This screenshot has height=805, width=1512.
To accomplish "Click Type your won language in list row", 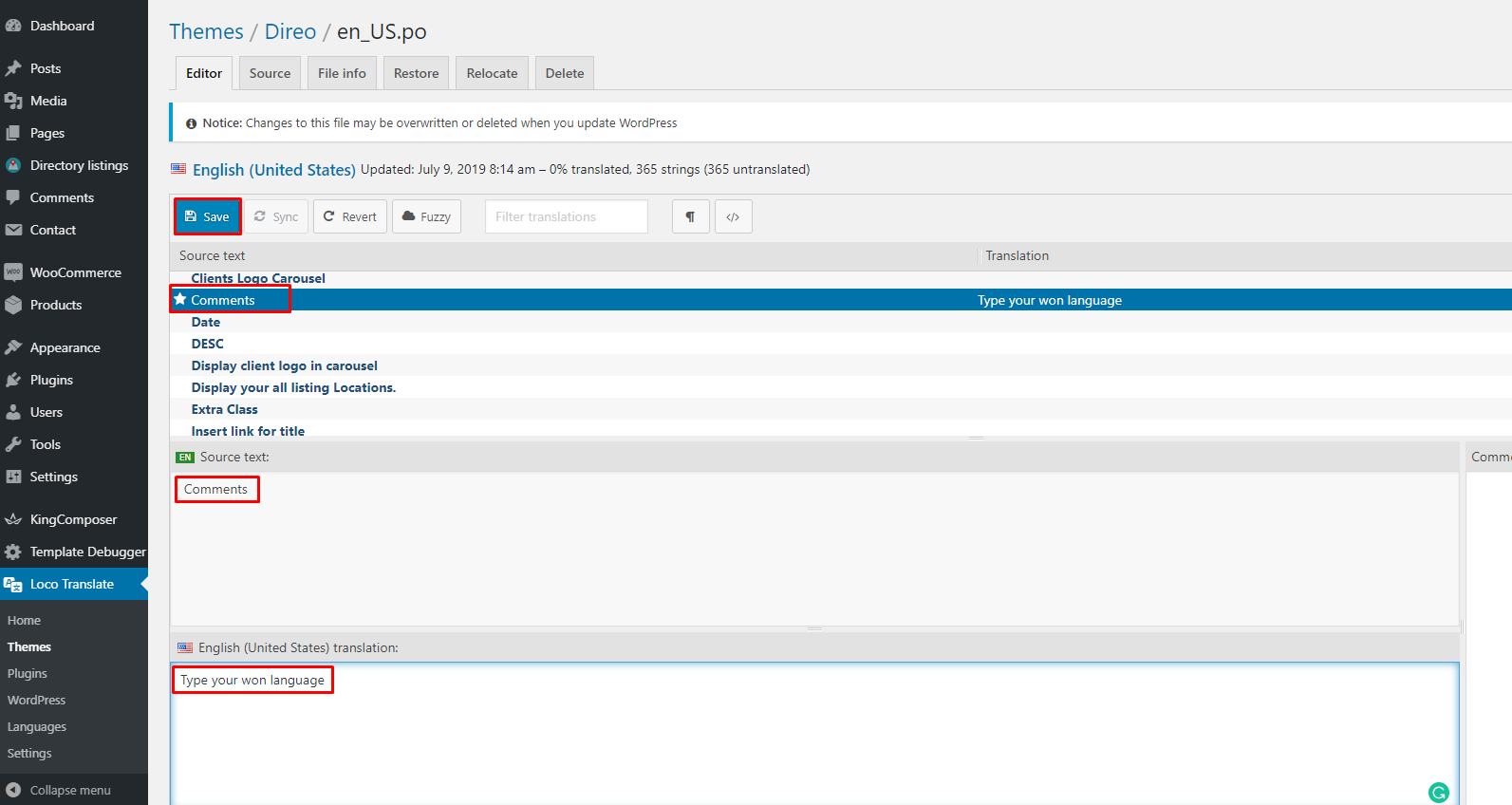I will click(1050, 300).
